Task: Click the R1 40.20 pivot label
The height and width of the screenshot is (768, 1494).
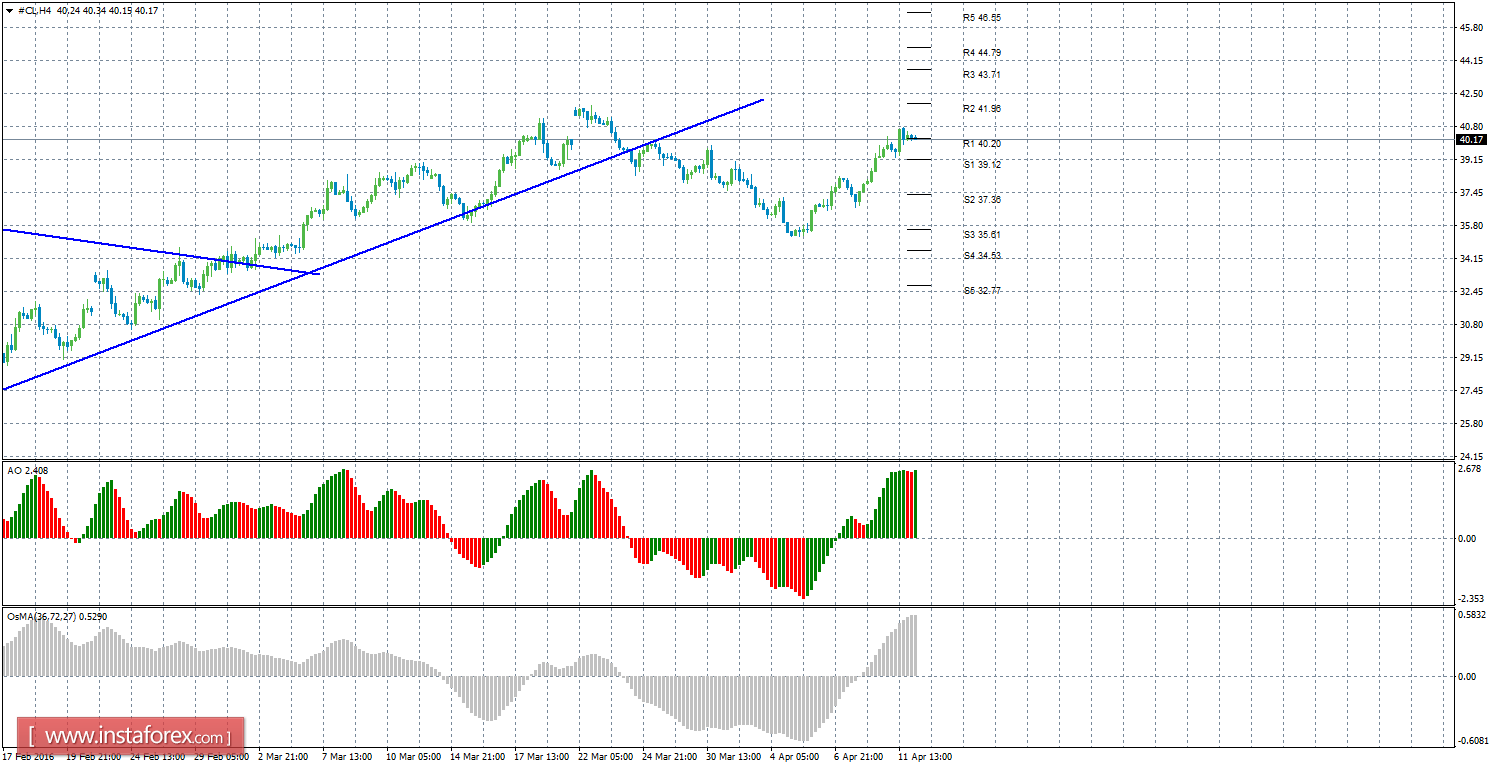Action: 982,143
